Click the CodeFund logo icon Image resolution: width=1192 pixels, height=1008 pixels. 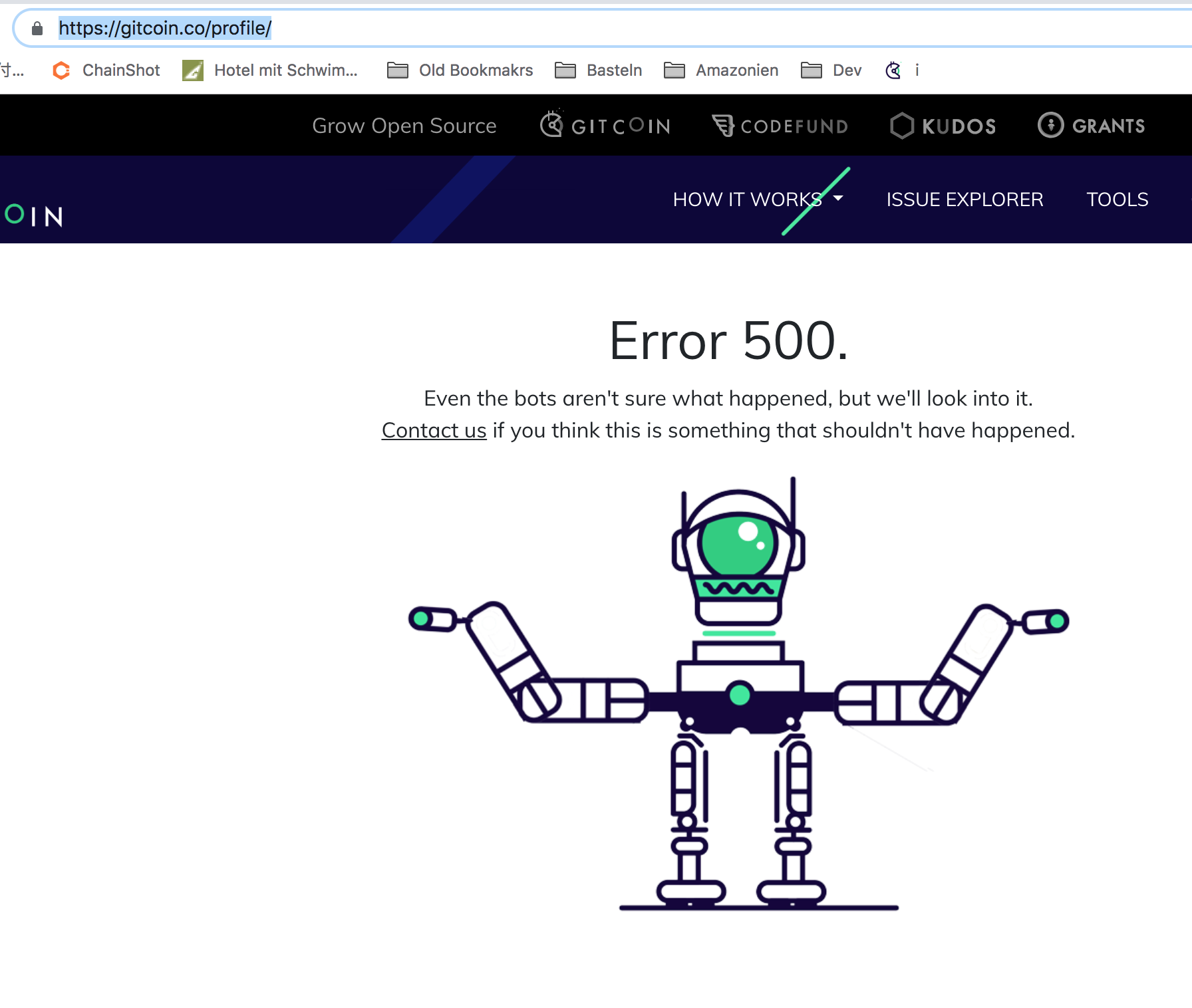(723, 125)
